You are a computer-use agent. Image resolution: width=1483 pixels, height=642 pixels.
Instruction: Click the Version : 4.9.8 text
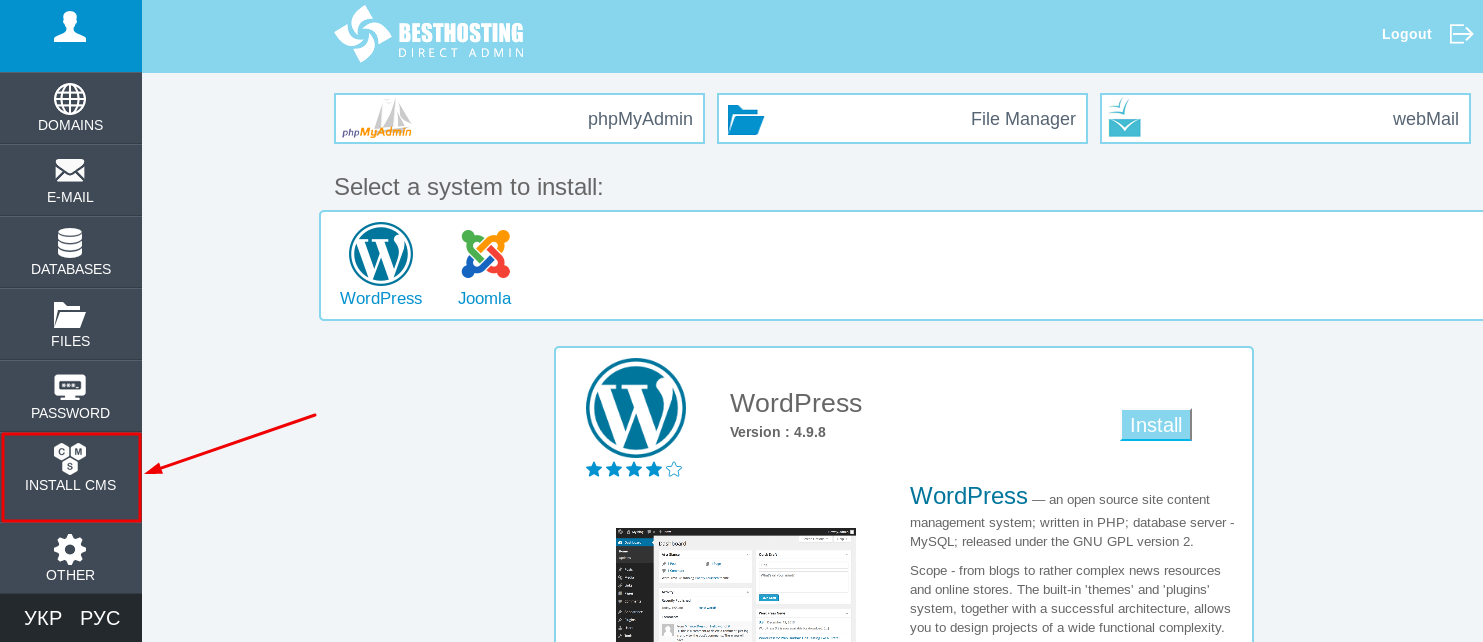coord(778,432)
